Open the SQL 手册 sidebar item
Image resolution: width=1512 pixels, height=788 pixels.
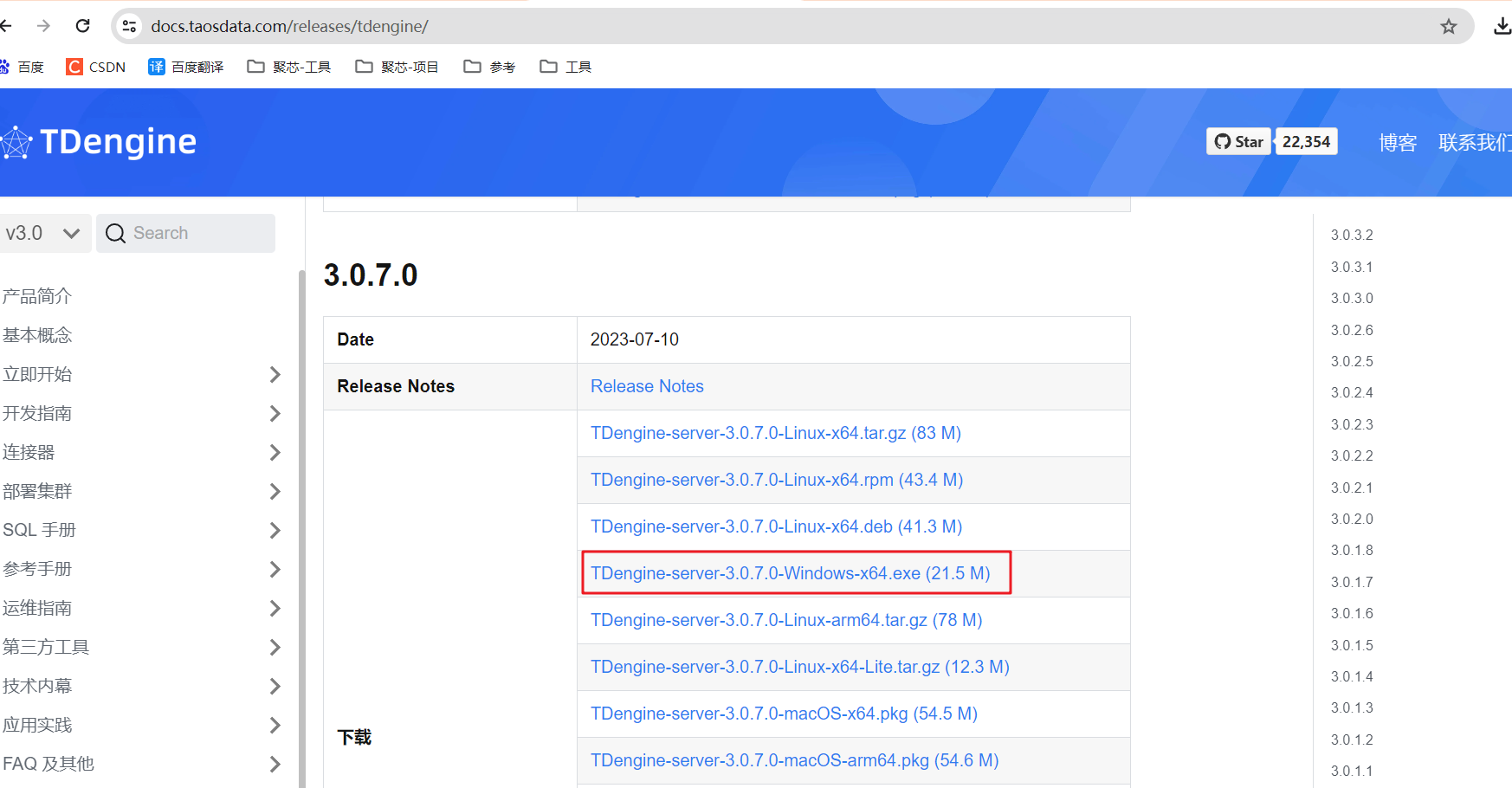click(40, 530)
